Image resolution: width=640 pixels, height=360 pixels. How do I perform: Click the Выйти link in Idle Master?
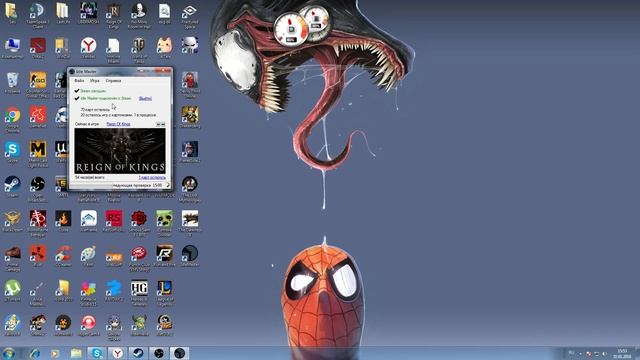(x=145, y=98)
